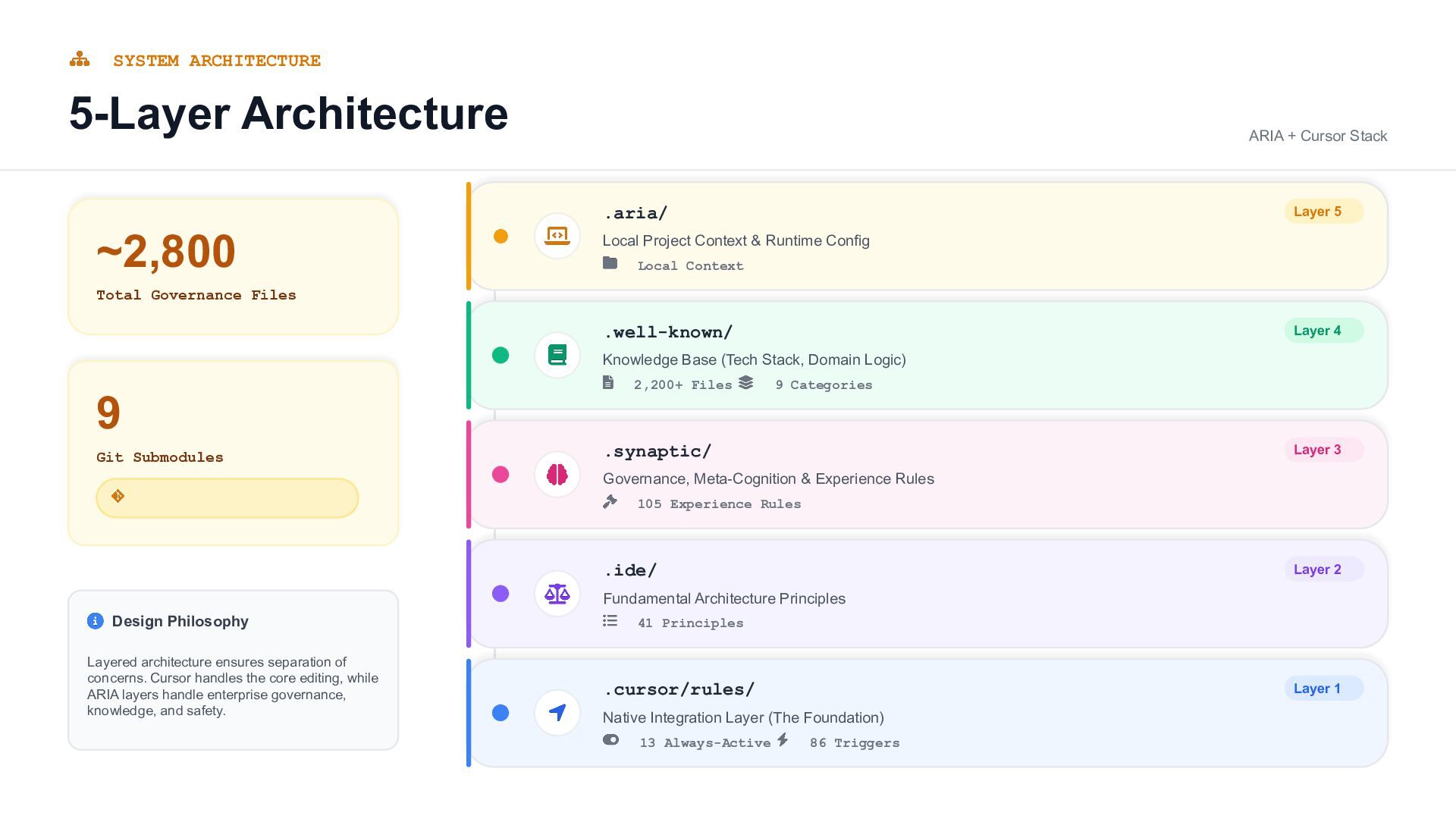Click the git icon in the submodules pill

coord(118,497)
